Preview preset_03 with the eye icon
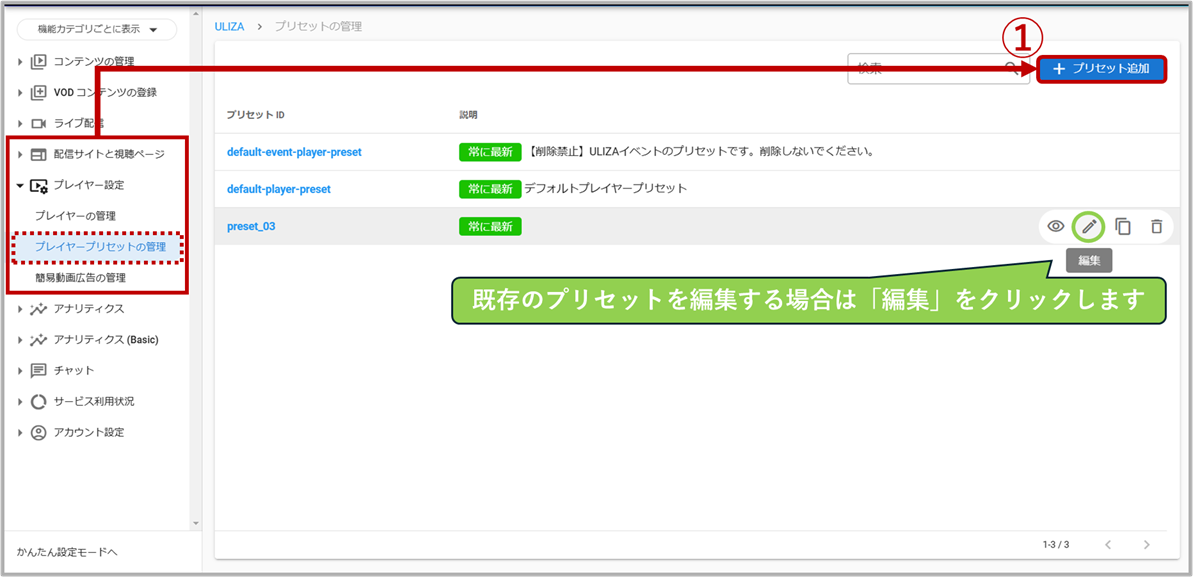The width and height of the screenshot is (1193, 577). pyautogui.click(x=1055, y=227)
